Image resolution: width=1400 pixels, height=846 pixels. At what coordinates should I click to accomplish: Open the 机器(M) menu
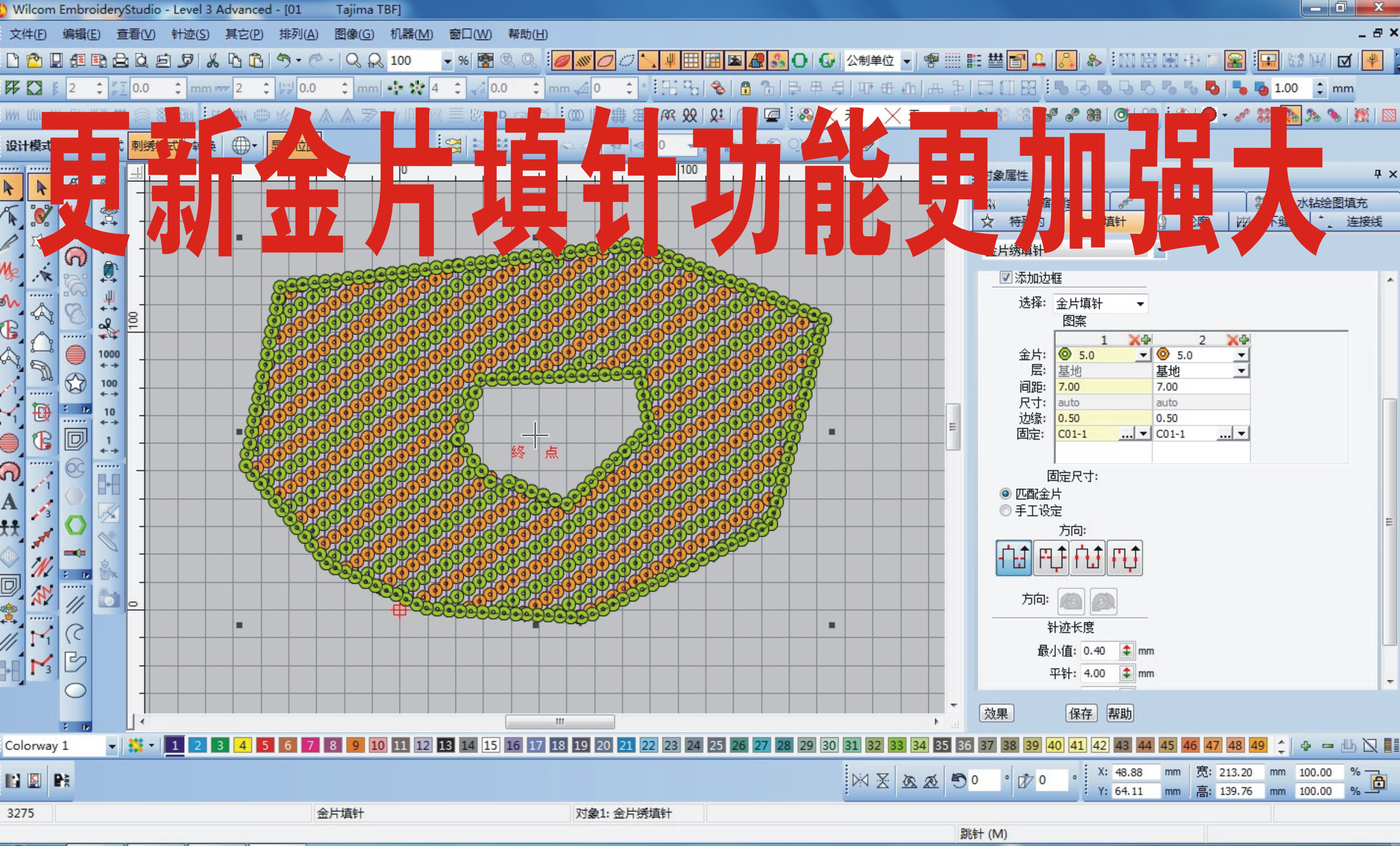411,34
